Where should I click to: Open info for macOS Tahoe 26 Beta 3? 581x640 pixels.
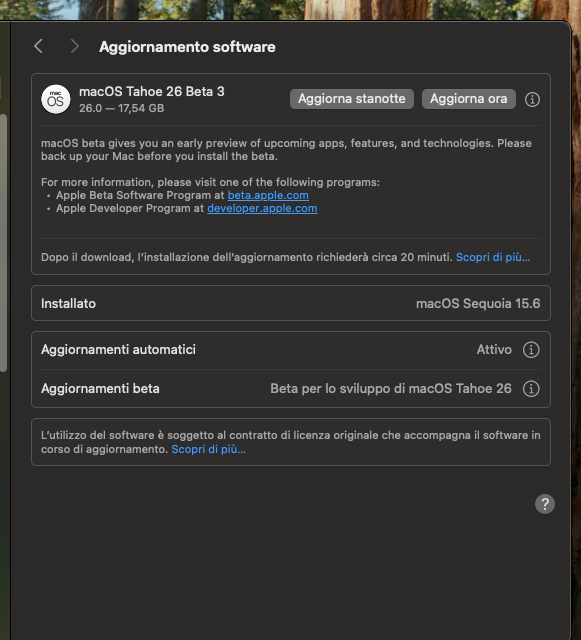point(532,99)
